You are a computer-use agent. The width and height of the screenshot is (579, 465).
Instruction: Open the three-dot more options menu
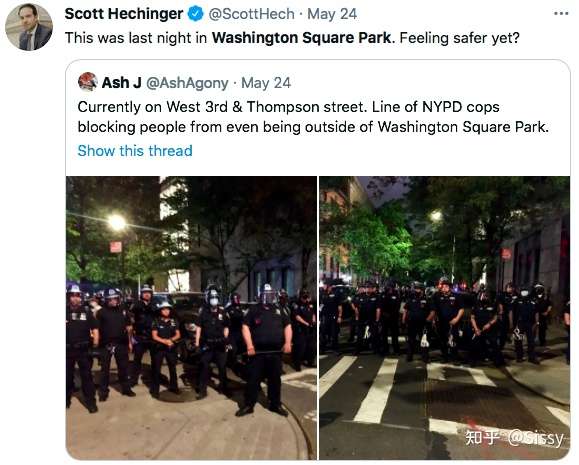pos(561,14)
